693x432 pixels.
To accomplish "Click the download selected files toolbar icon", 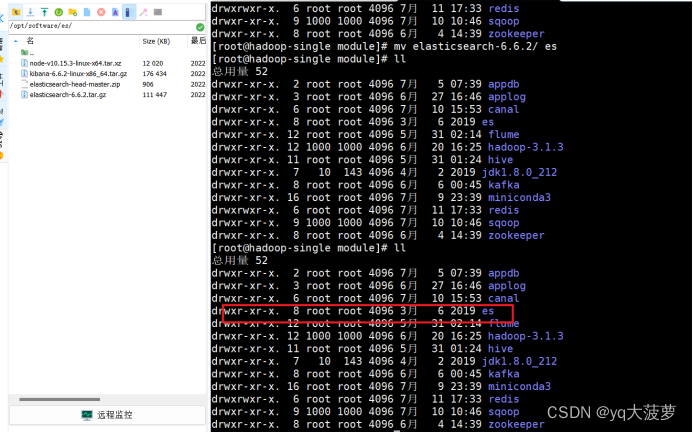I will (x=30, y=12).
